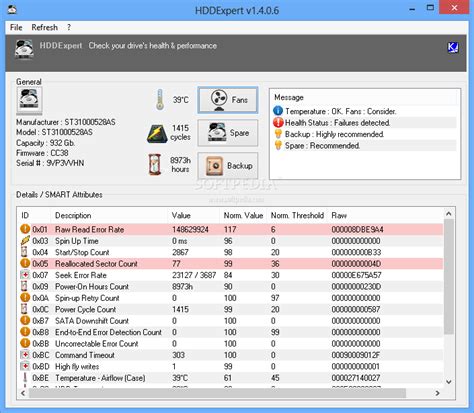Click the red alert icon beside Health Status
Viewport: 474px width, 413px height.
[278, 122]
